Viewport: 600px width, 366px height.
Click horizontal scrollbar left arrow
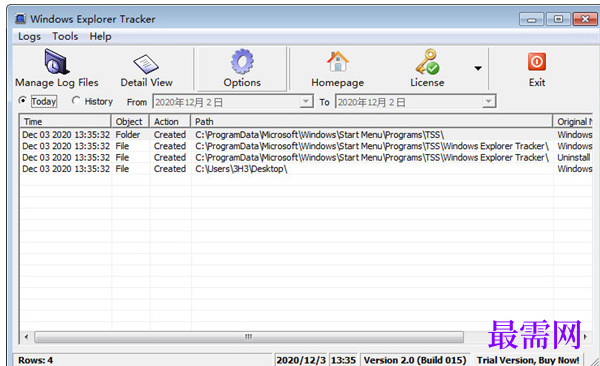pos(26,337)
